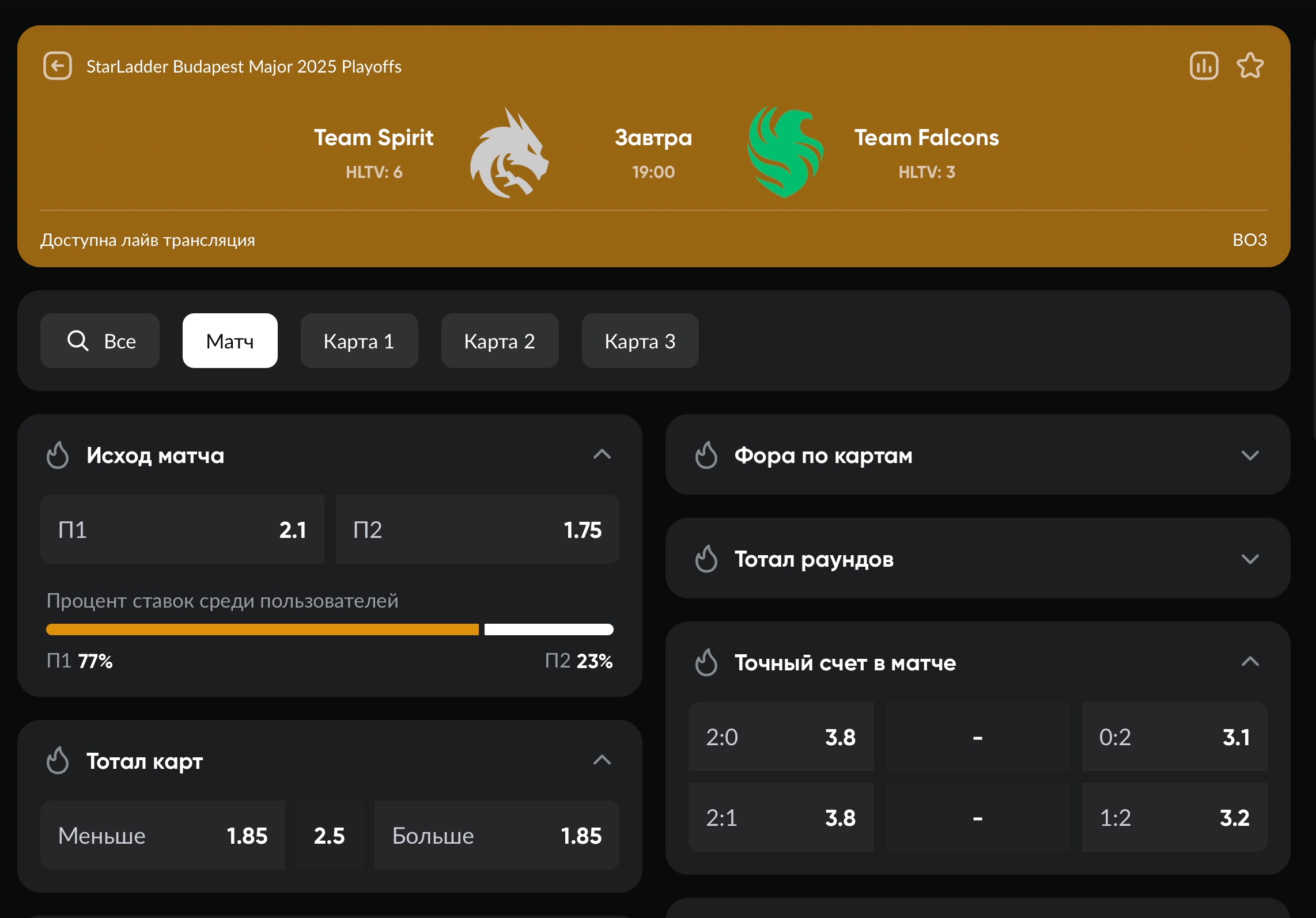Image resolution: width=1316 pixels, height=918 pixels.
Task: Expand the Тотал раундов section
Action: click(x=1249, y=559)
